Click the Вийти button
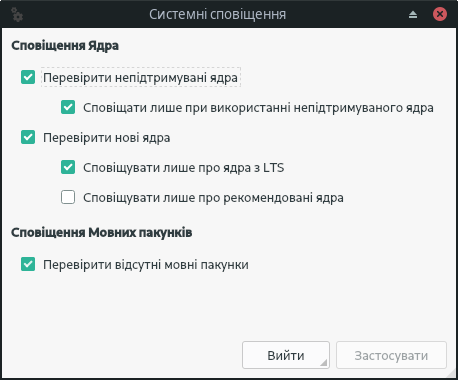This screenshot has width=458, height=380. (x=286, y=355)
